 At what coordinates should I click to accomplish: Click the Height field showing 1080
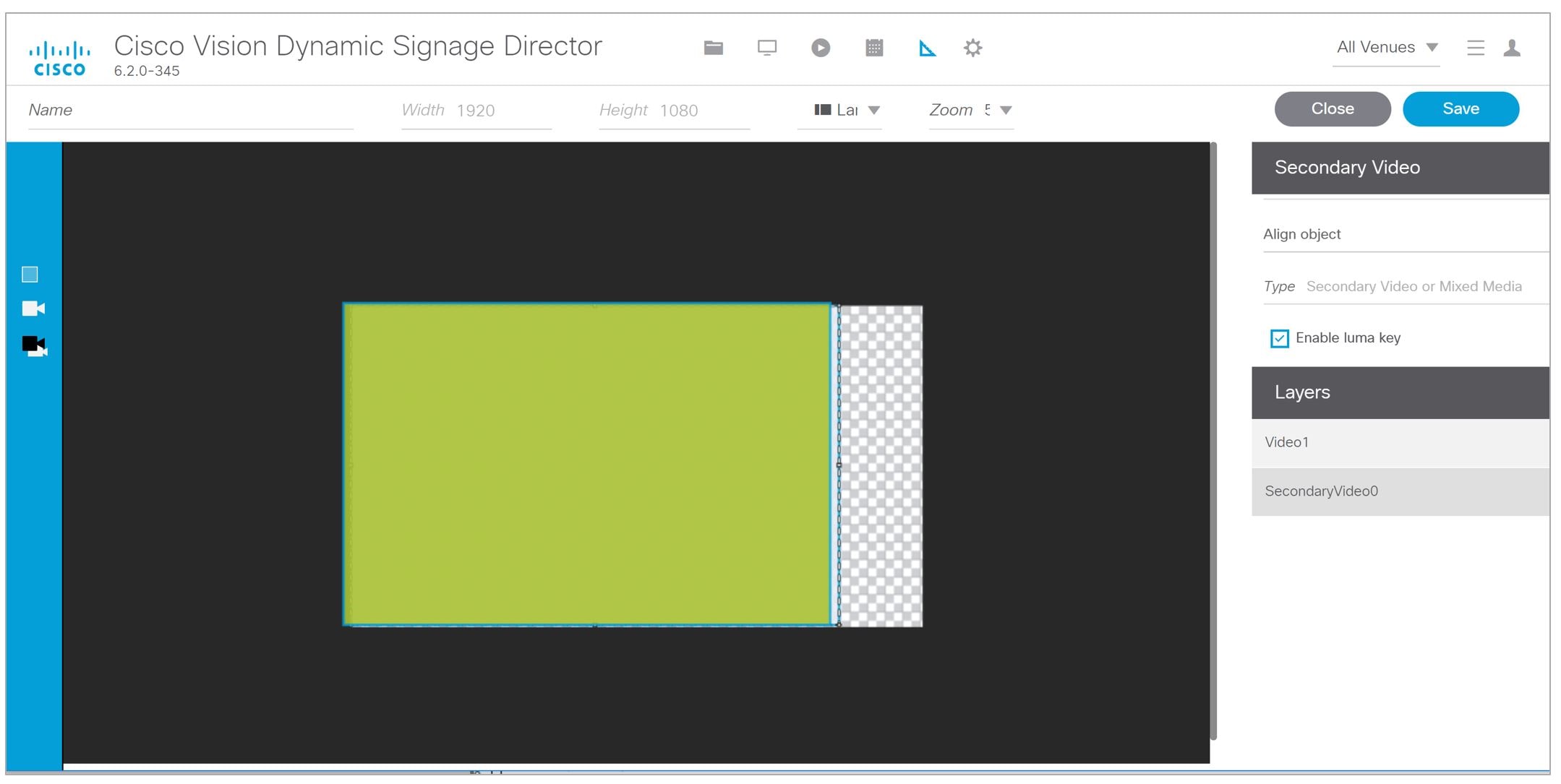pyautogui.click(x=674, y=111)
